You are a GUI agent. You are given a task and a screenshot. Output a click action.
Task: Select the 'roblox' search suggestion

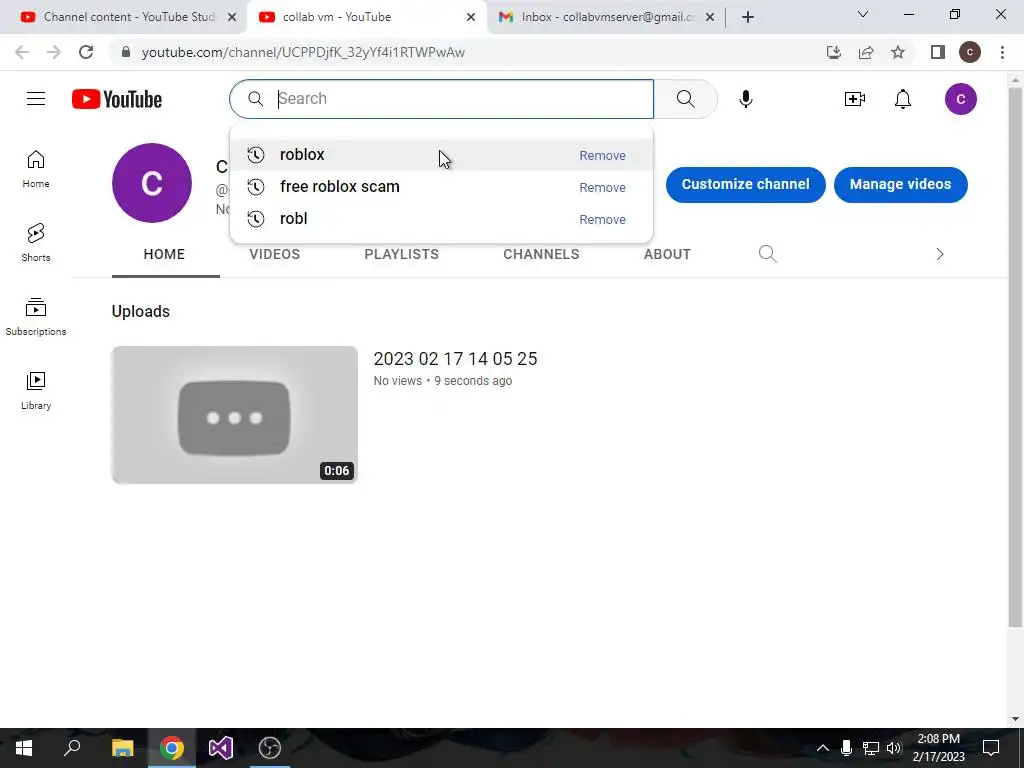tap(441, 155)
